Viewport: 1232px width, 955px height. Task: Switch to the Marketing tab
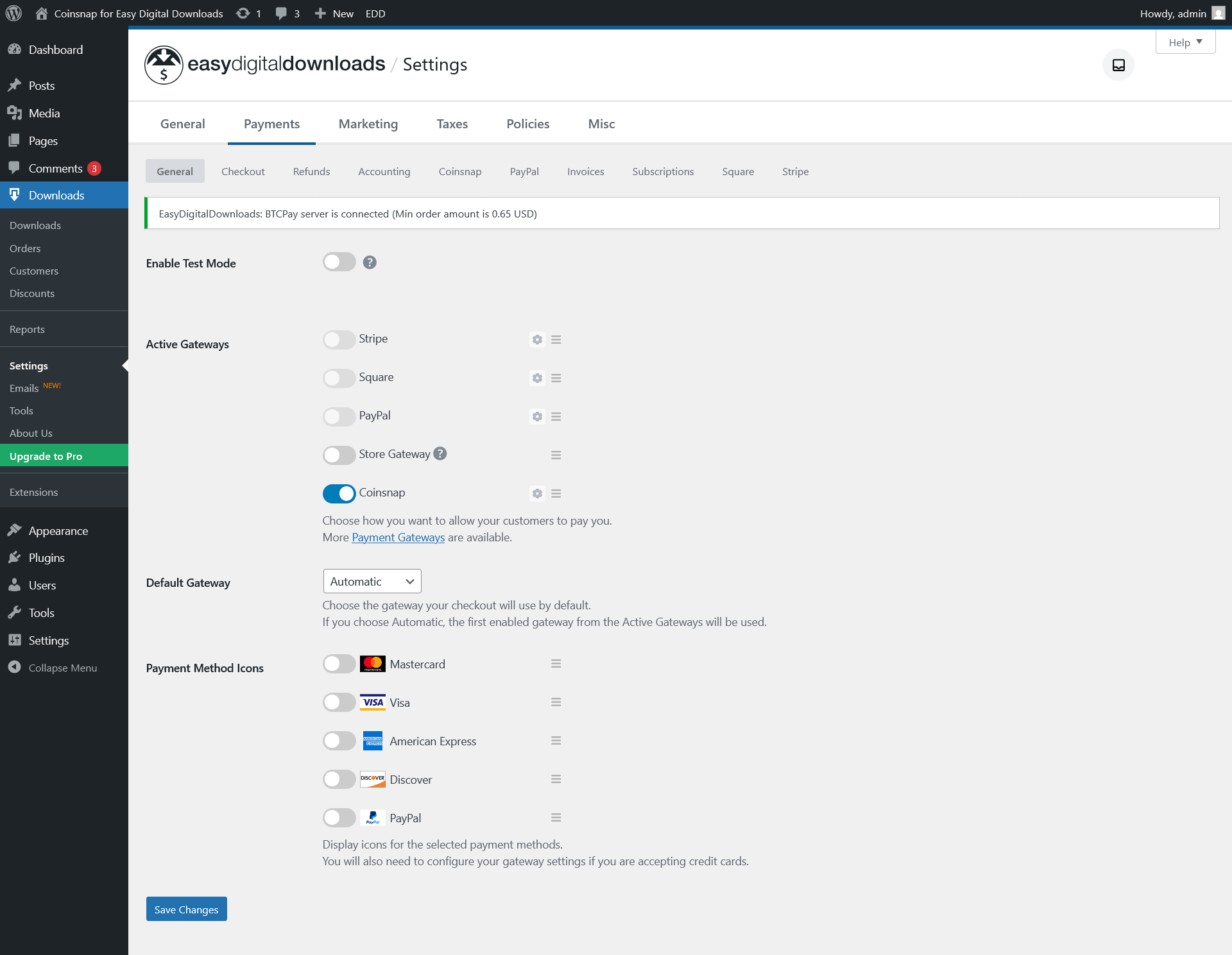click(x=368, y=124)
